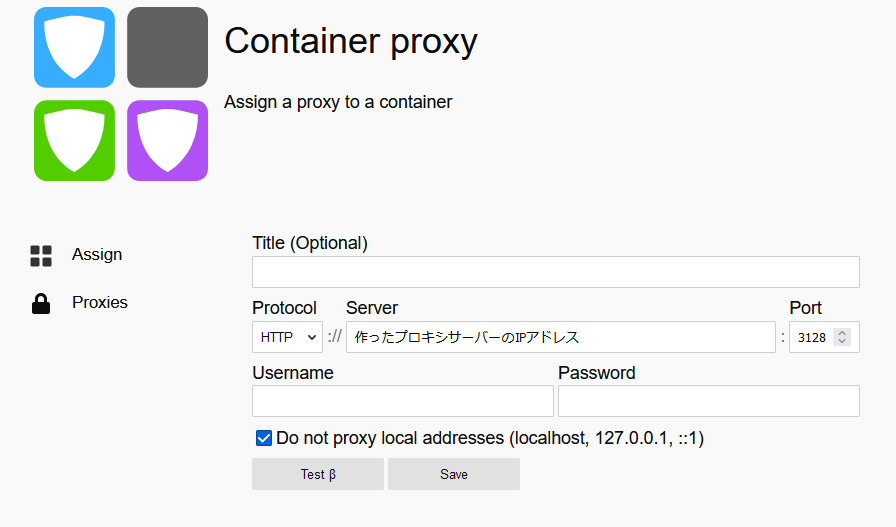Viewport: 896px width, 527px height.
Task: Click the green shield container icon
Action: pos(74,141)
